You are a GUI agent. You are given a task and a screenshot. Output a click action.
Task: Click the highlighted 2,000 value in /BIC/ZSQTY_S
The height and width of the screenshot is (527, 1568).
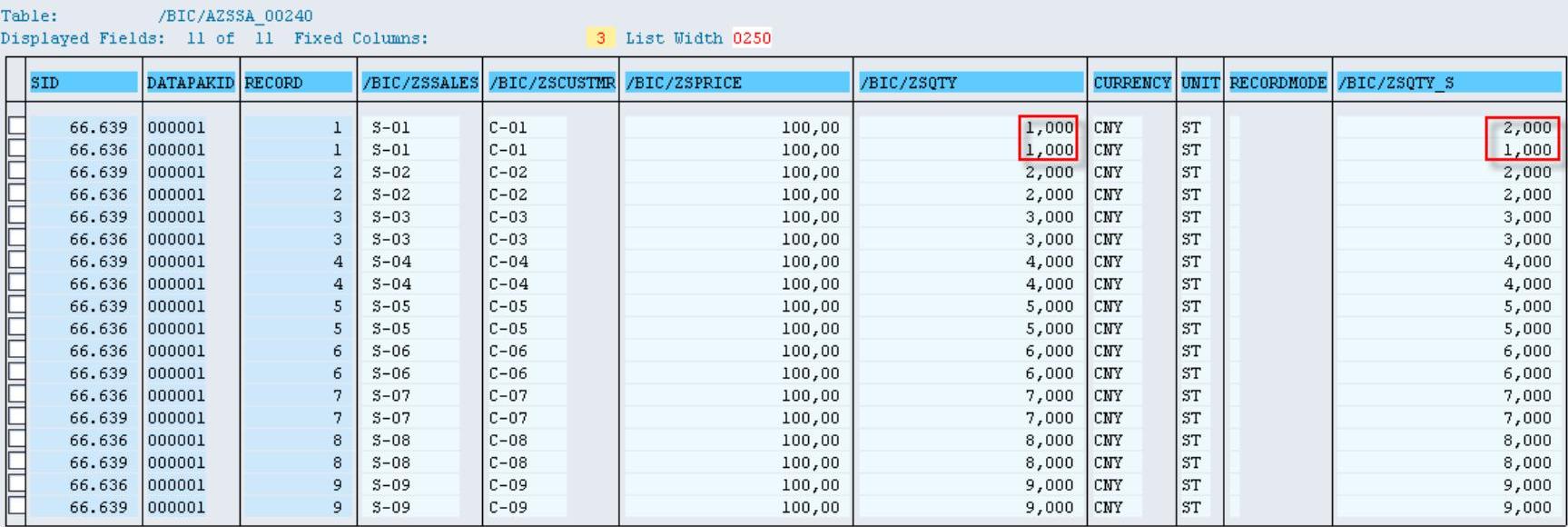coord(1526,127)
